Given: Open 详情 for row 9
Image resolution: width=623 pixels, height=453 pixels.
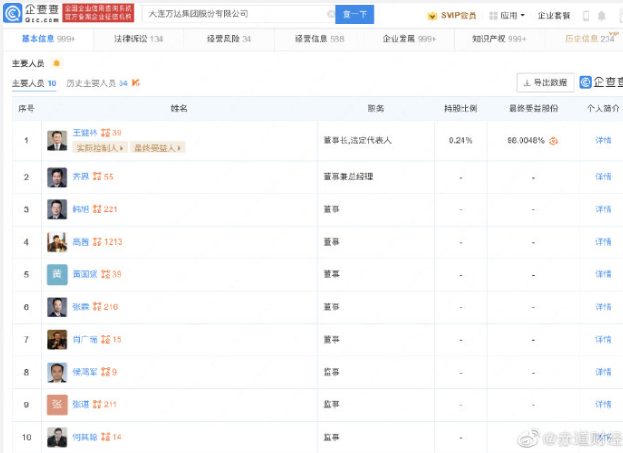Looking at the screenshot, I should [603, 405].
